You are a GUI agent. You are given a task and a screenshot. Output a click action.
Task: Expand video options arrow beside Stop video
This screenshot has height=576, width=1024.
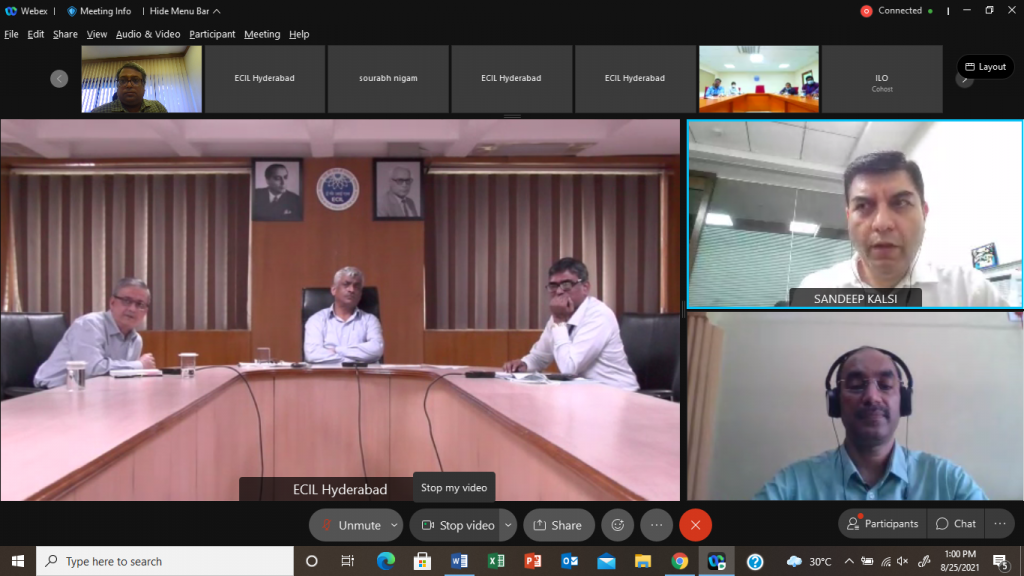[x=507, y=525]
